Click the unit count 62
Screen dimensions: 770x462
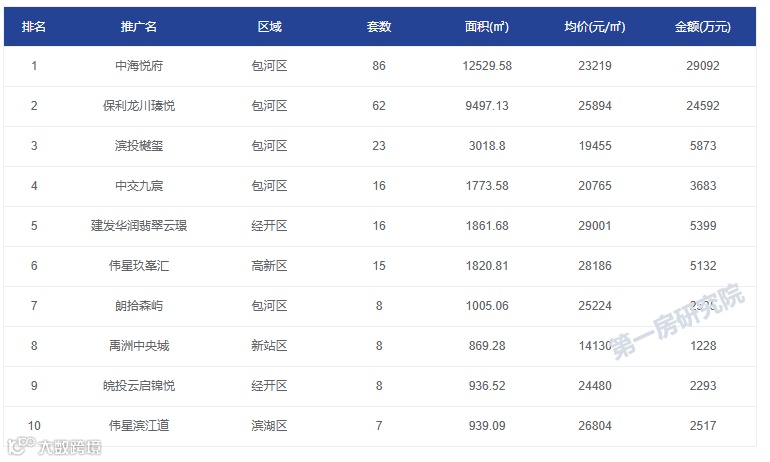(x=379, y=106)
